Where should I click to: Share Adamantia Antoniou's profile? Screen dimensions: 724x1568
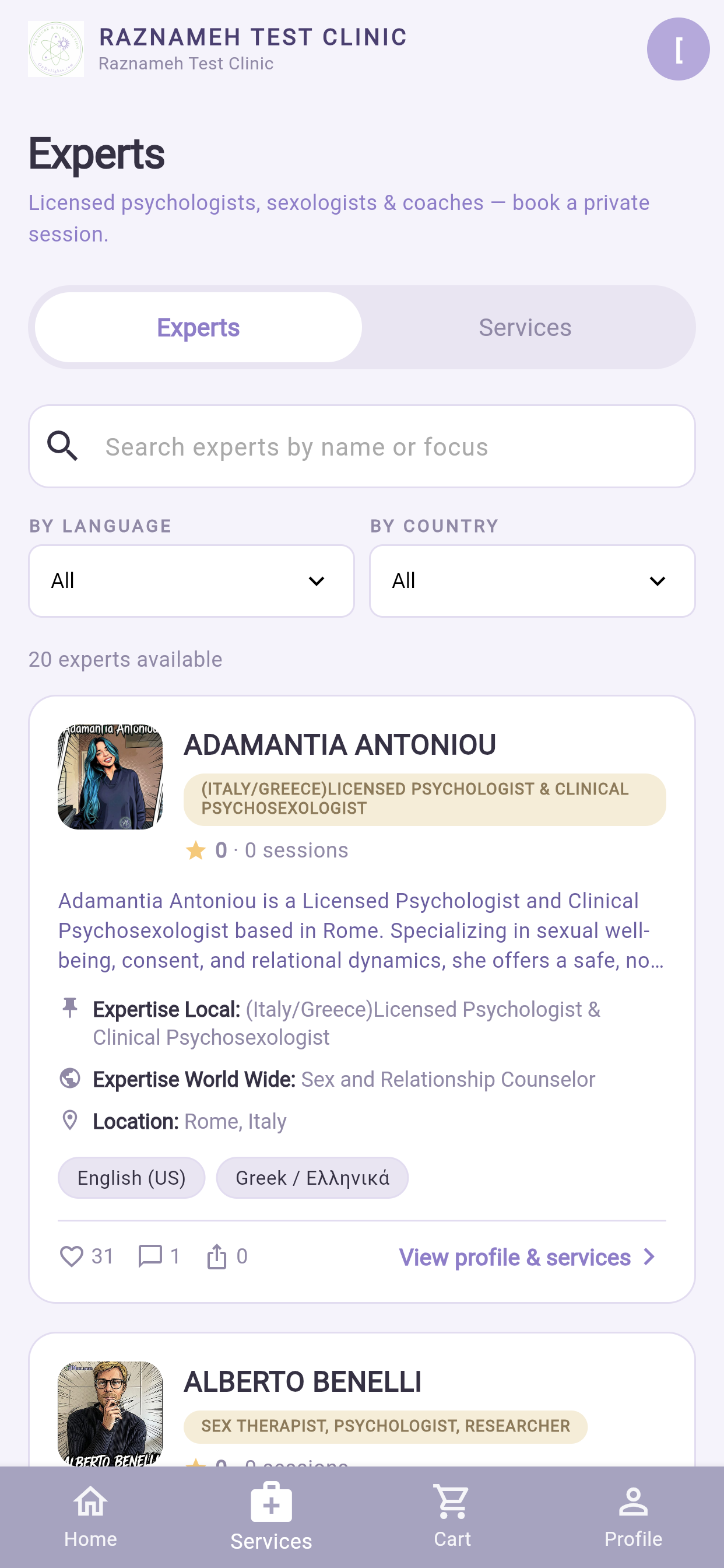pos(217,1256)
